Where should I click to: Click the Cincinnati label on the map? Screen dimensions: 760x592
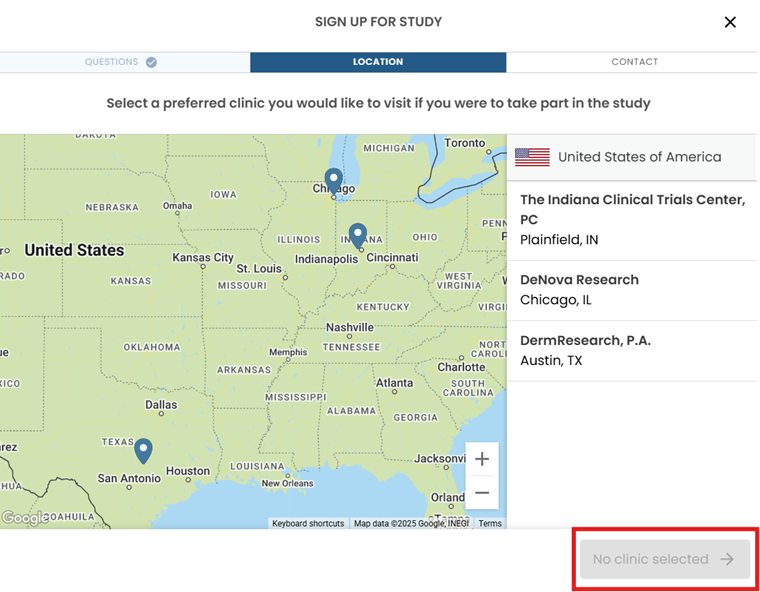point(392,257)
